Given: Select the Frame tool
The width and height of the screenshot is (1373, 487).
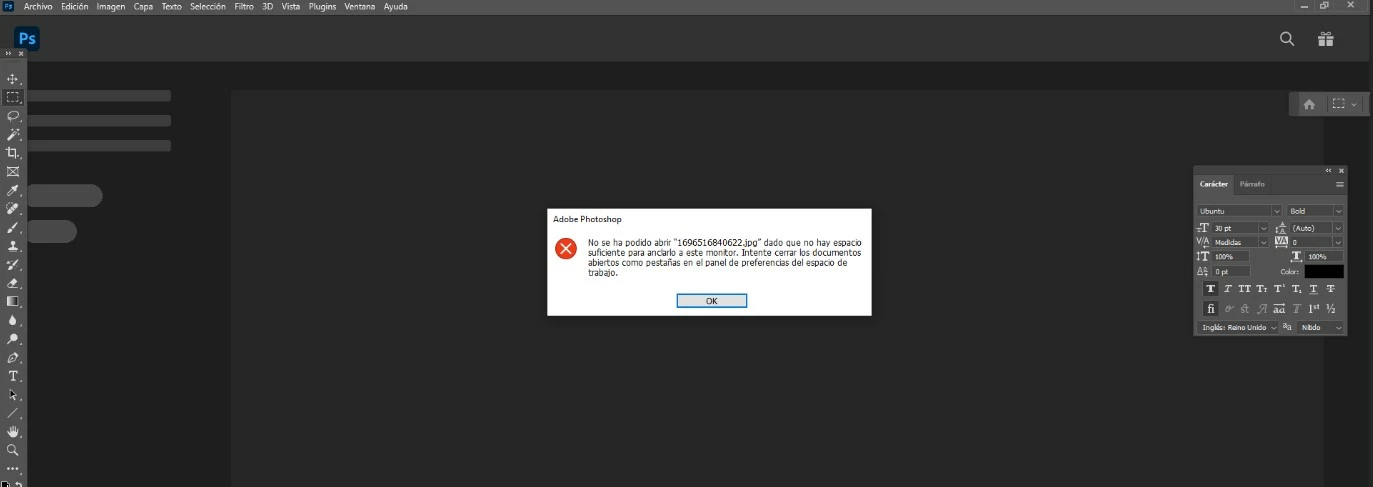Looking at the screenshot, I should (13, 171).
